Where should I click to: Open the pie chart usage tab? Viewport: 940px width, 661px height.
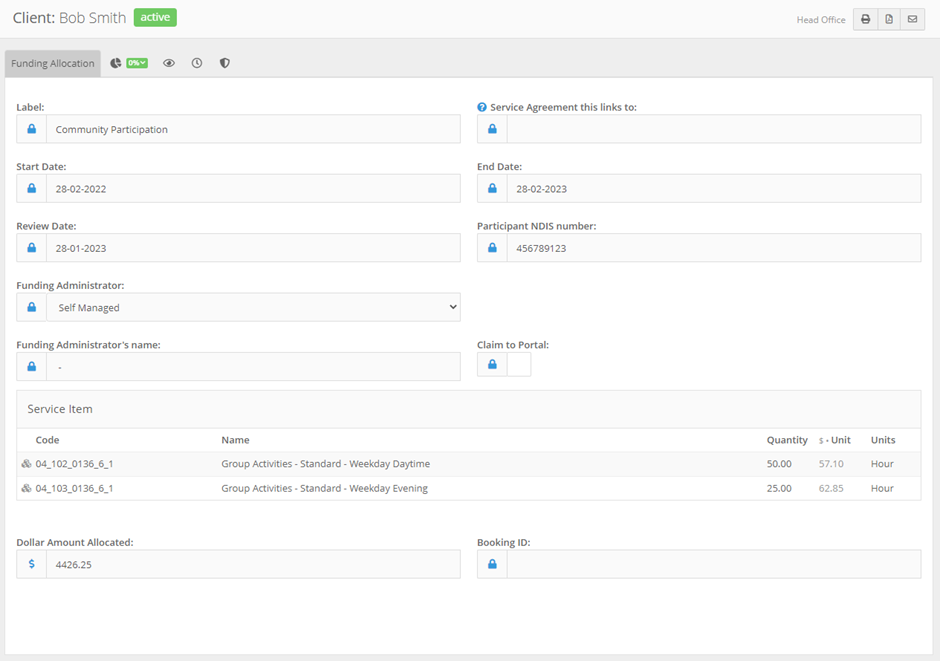coord(116,63)
